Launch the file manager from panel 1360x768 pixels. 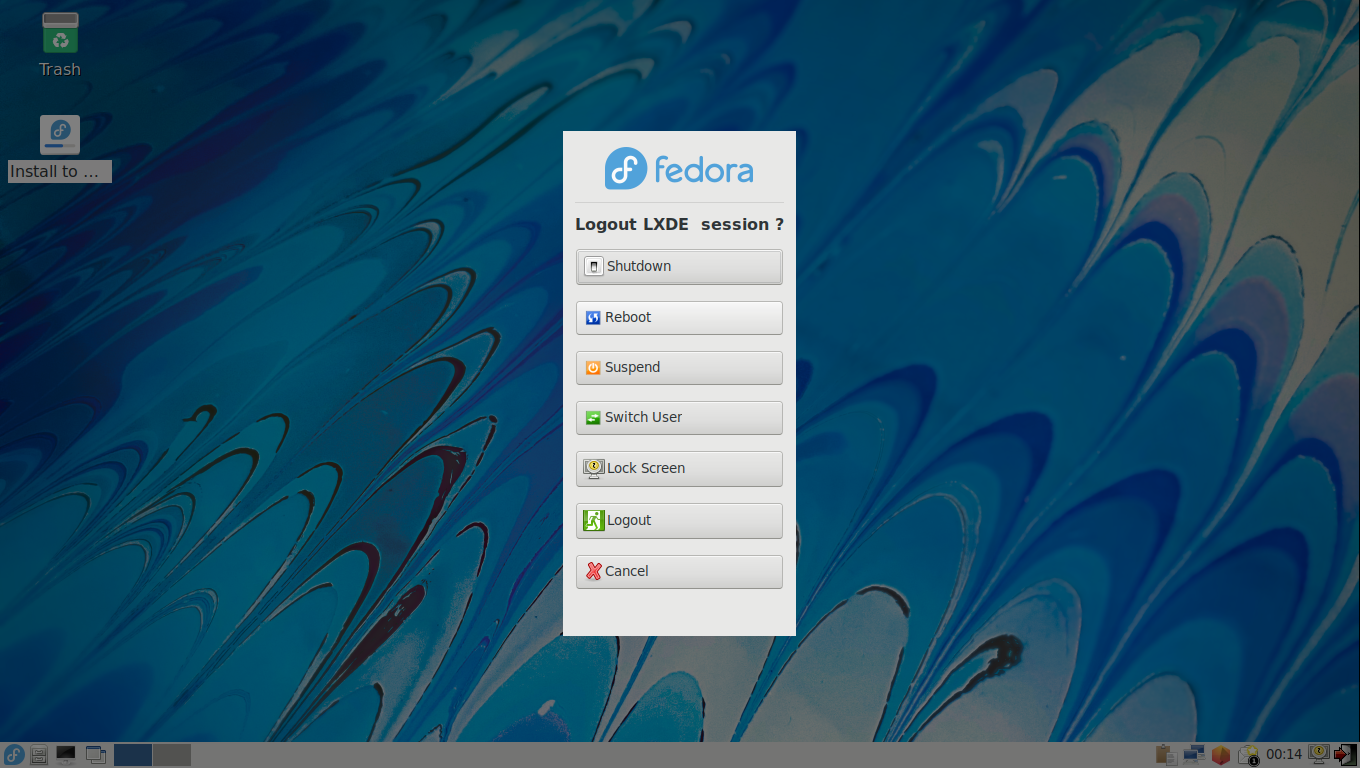[x=39, y=755]
